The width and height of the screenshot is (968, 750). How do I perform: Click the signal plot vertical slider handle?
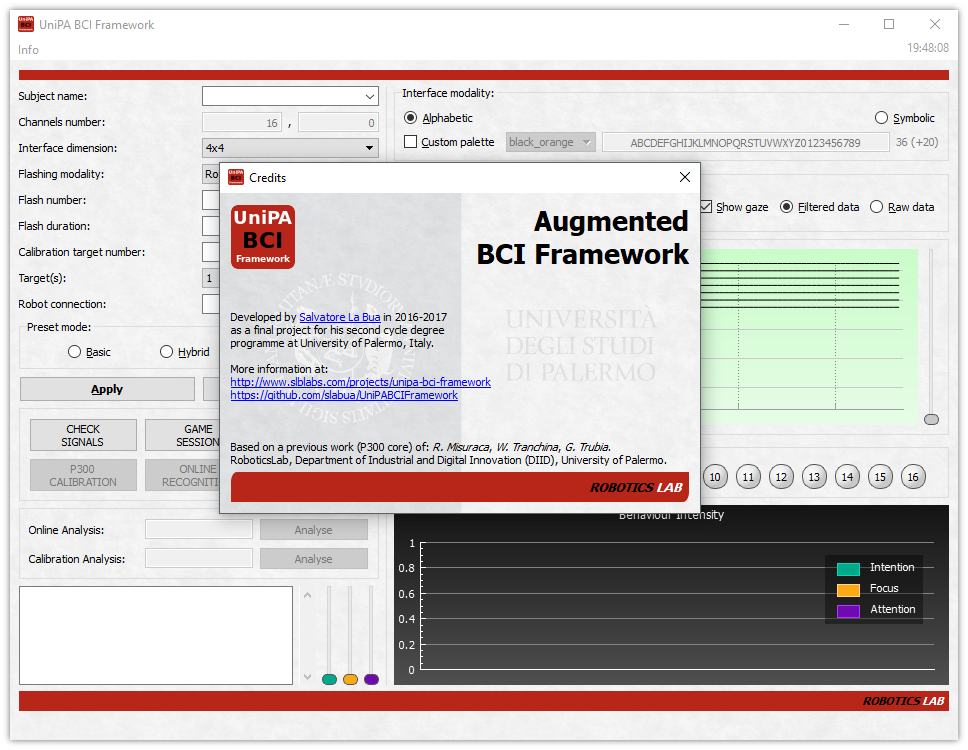931,419
